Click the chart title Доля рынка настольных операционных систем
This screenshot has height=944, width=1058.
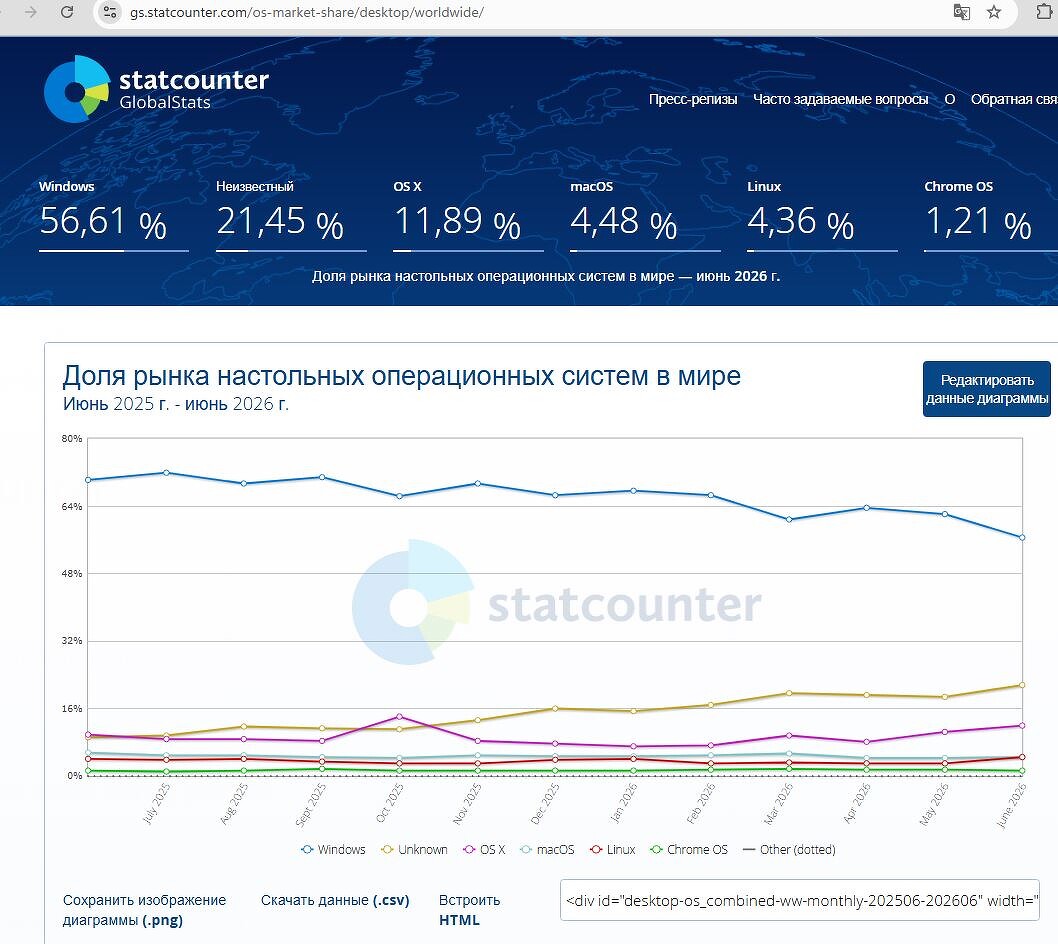coord(401,376)
